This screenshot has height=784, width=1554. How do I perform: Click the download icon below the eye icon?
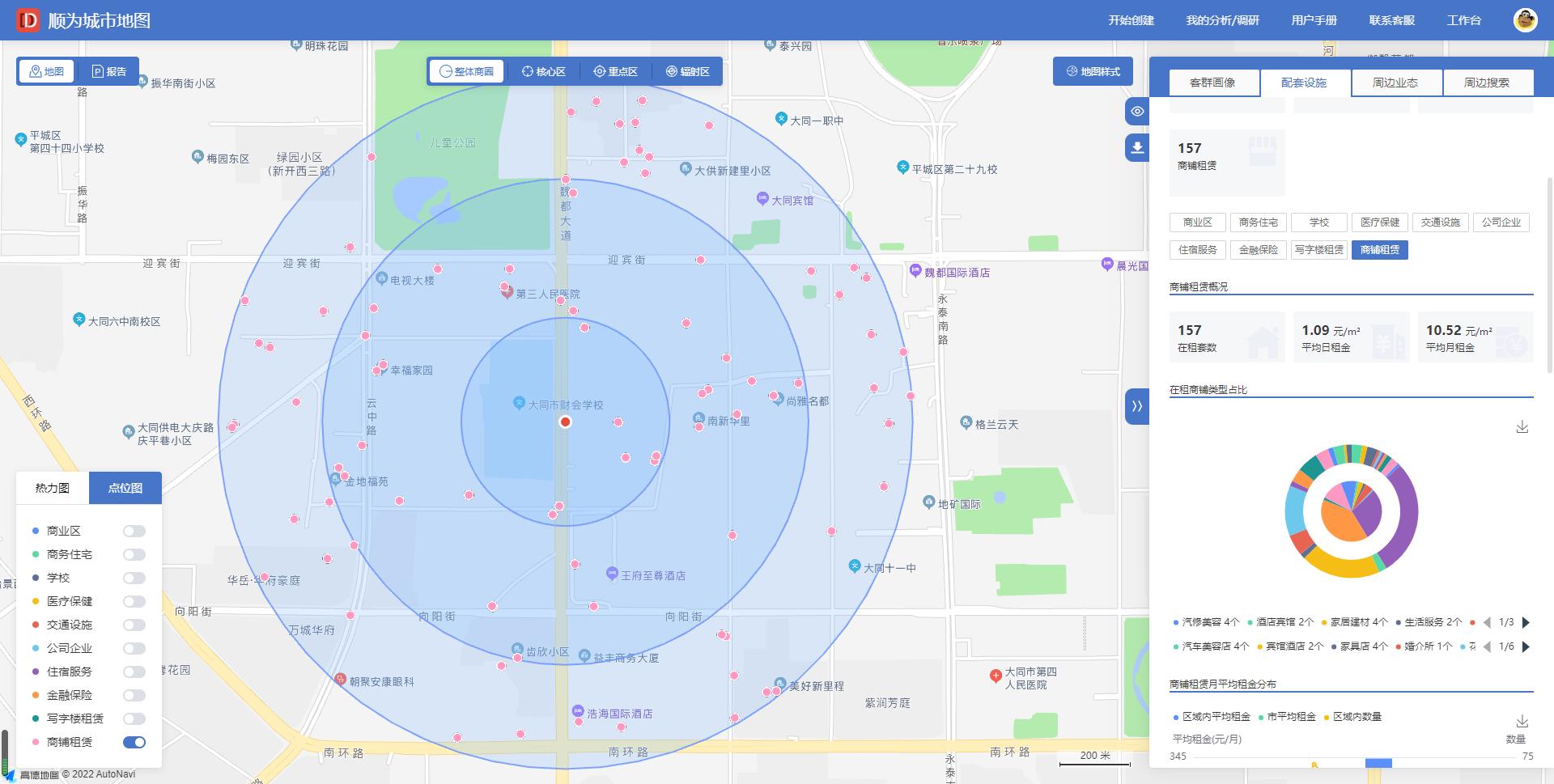(1136, 147)
